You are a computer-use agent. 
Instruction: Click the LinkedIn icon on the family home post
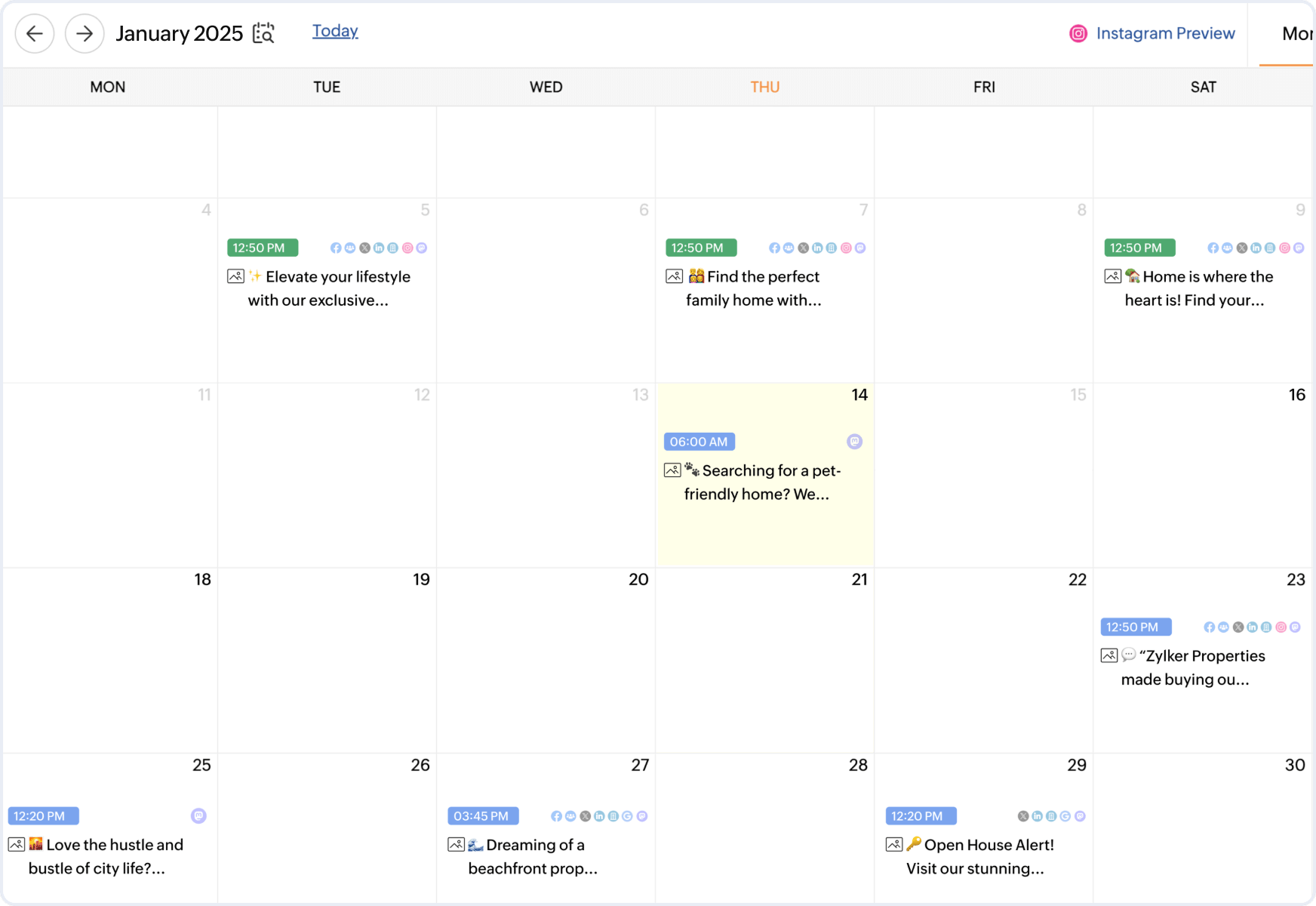(817, 248)
